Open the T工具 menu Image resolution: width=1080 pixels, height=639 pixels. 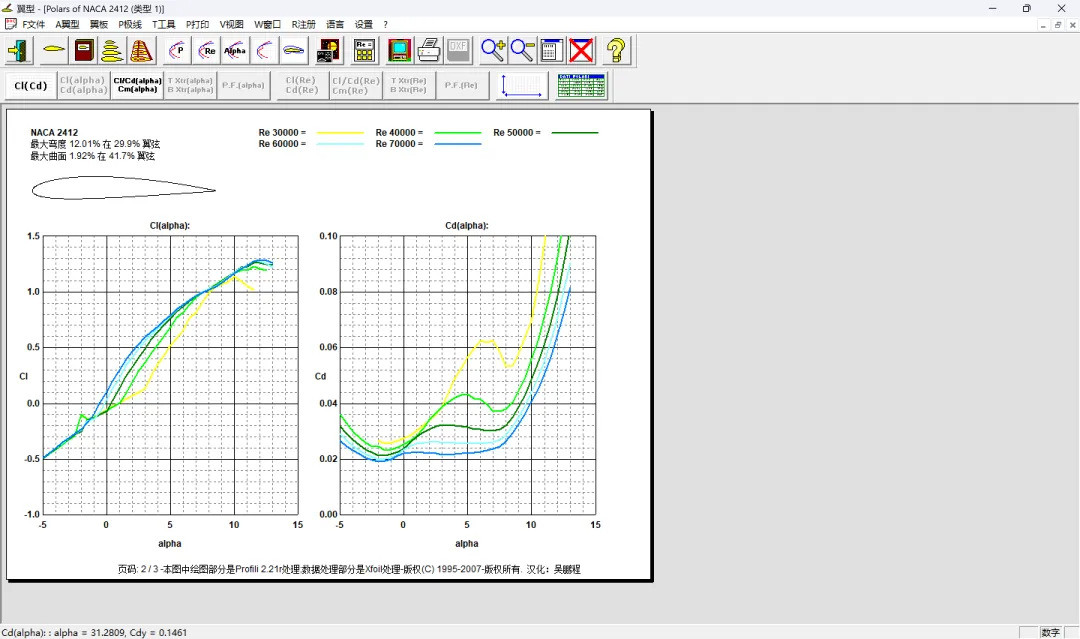[x=164, y=24]
